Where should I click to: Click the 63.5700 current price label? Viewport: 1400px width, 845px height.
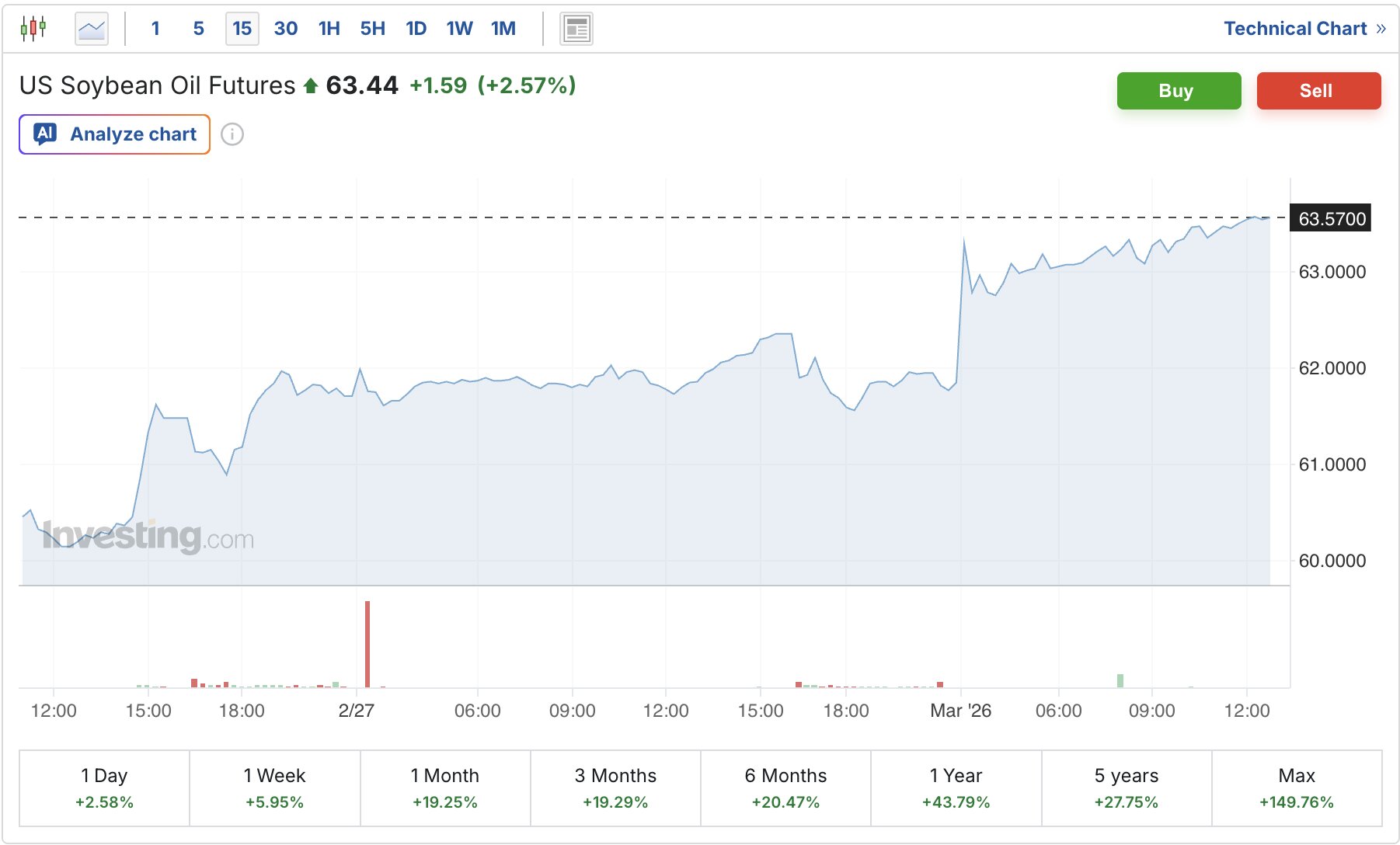(1332, 218)
